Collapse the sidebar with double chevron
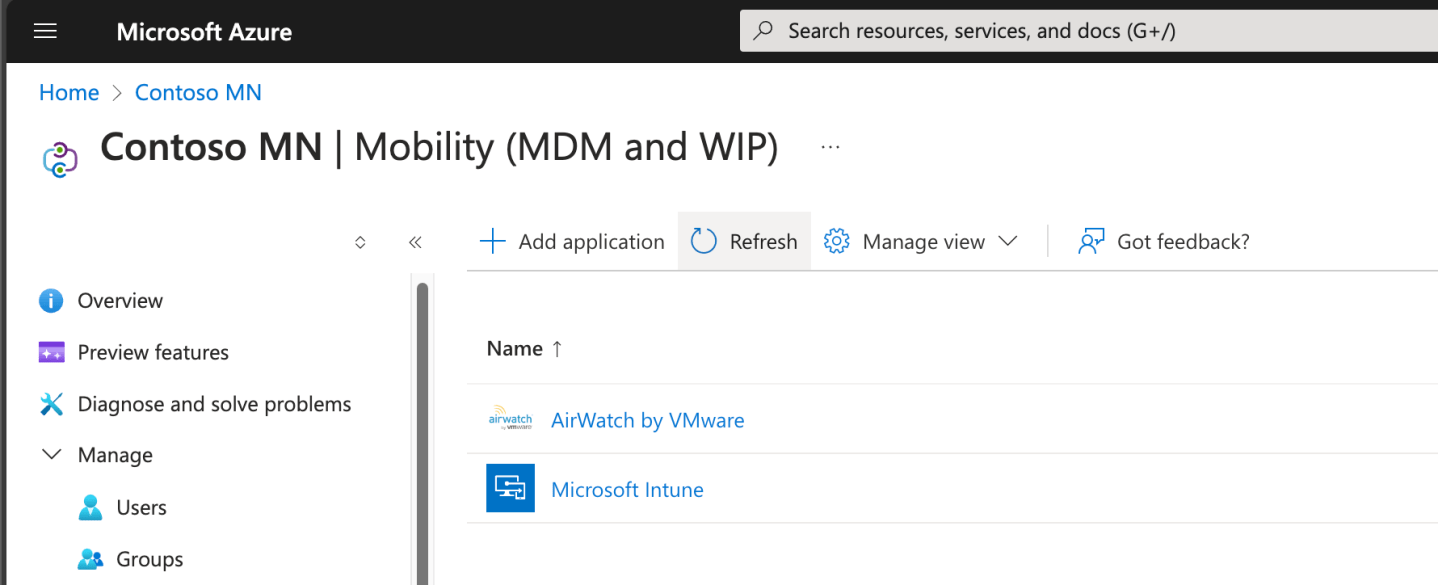The image size is (1438, 585). [415, 242]
